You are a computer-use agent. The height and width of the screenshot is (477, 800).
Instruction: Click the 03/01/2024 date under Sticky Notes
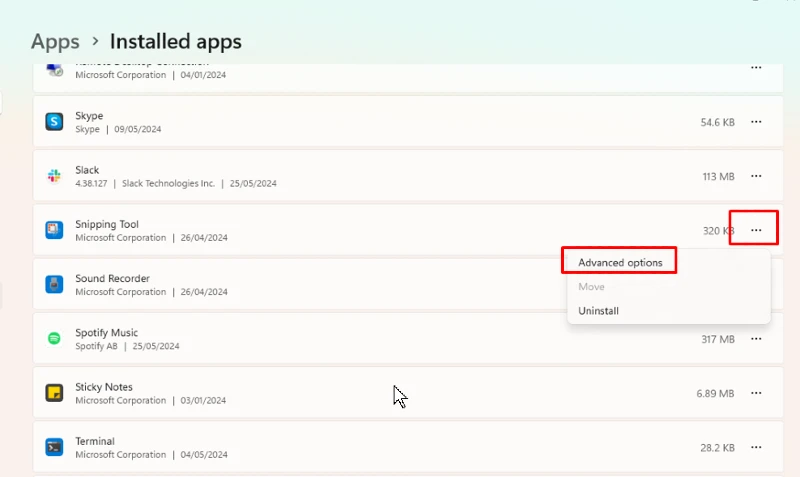click(x=203, y=400)
